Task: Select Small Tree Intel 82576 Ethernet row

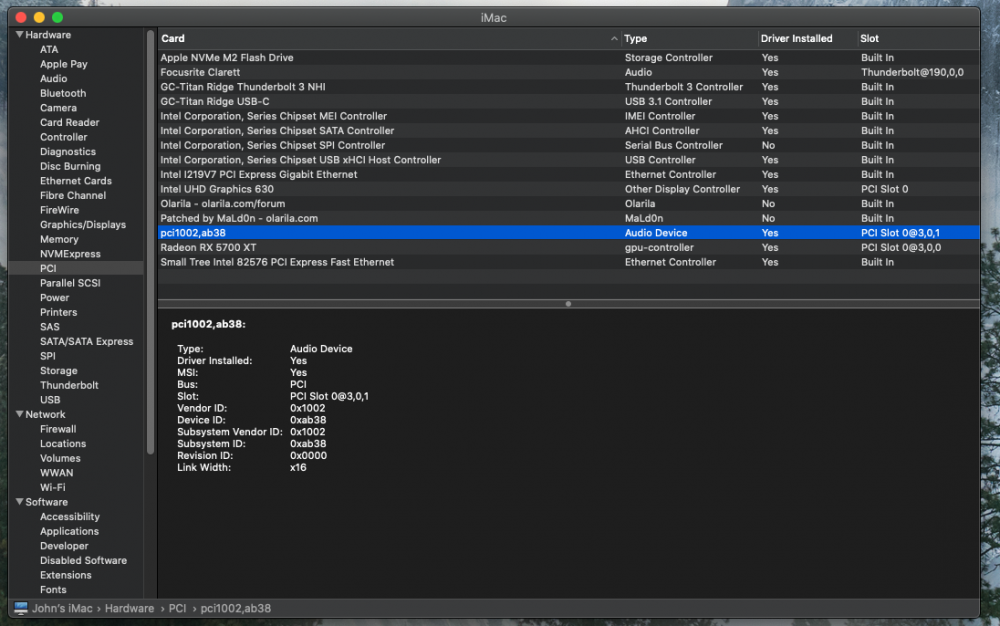Action: pyautogui.click(x=568, y=262)
